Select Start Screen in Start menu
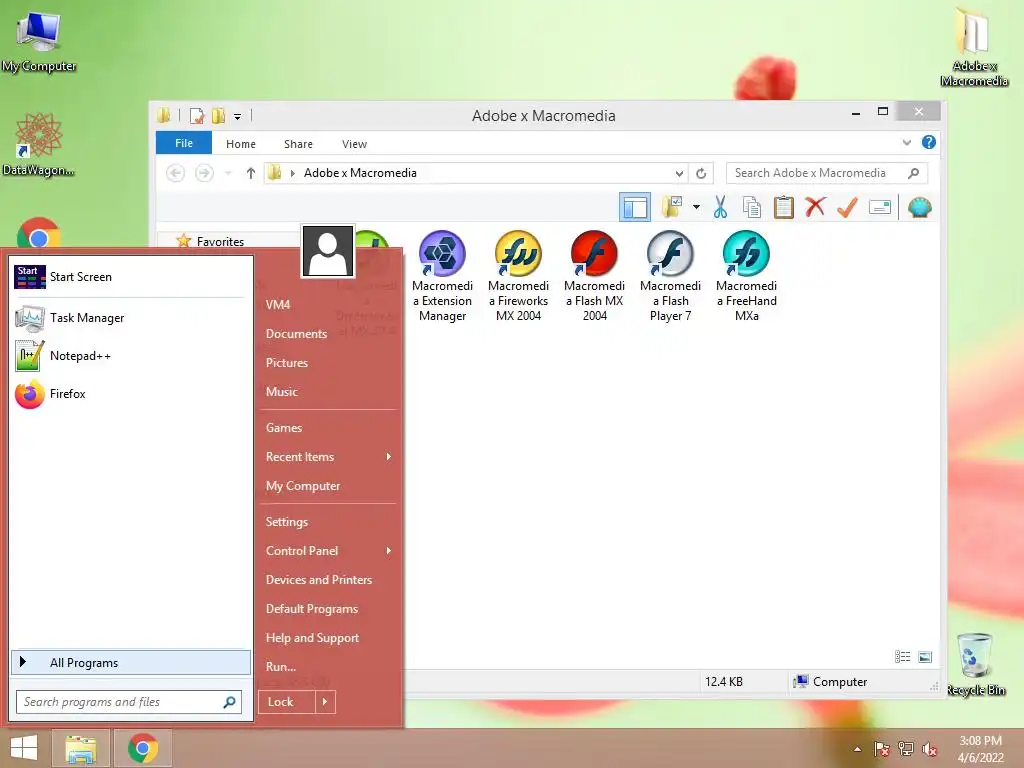This screenshot has width=1024, height=768. pos(129,277)
